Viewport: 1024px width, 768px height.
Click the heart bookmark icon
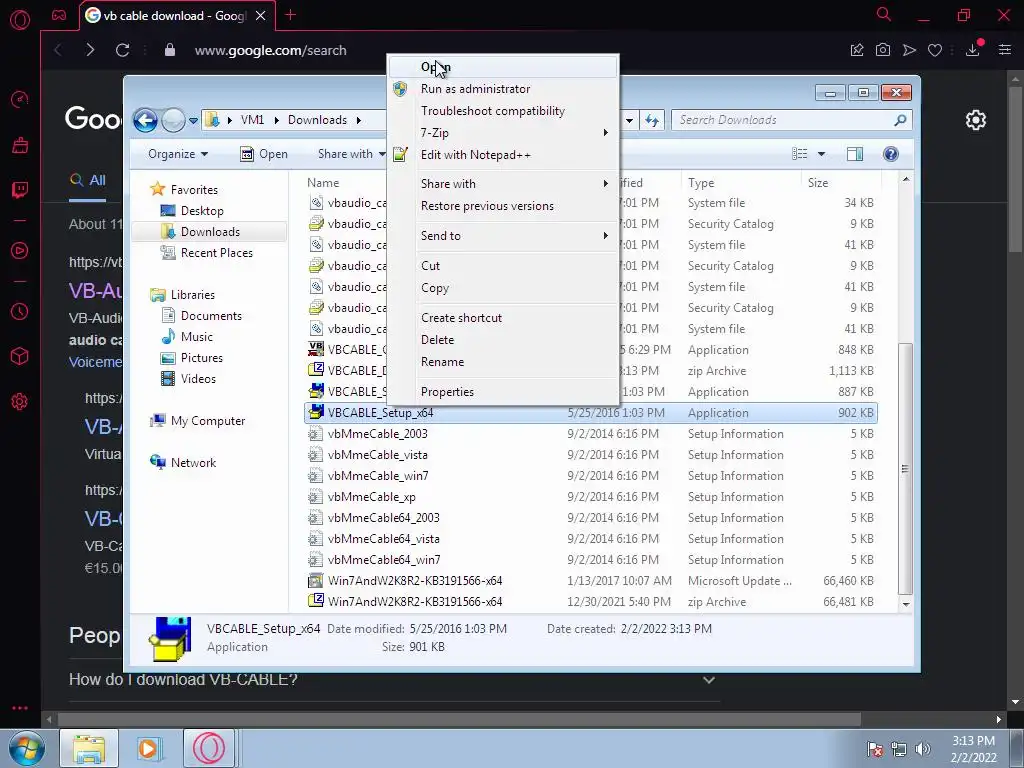tap(935, 50)
